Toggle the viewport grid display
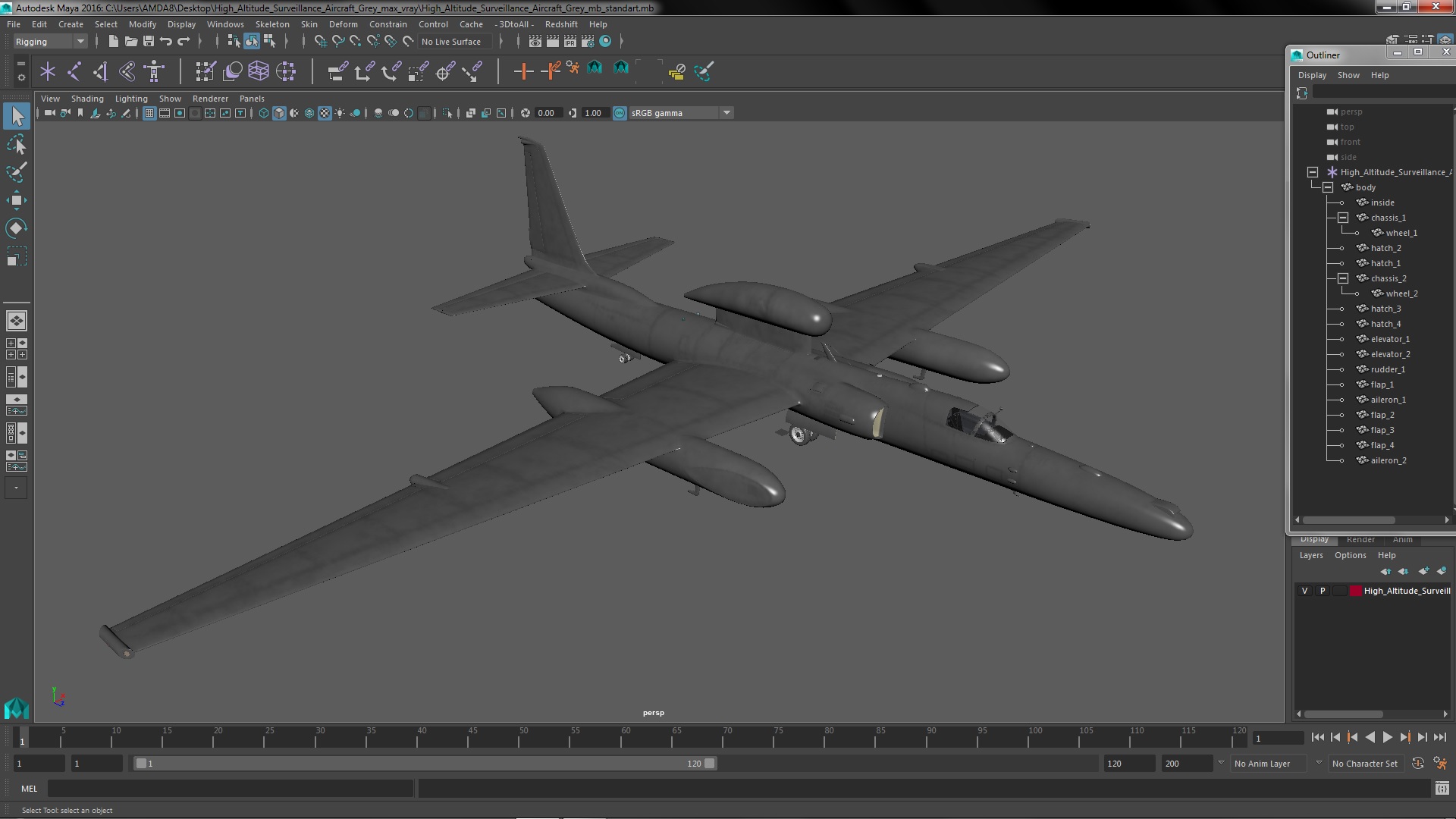The image size is (1456, 819). click(x=149, y=113)
